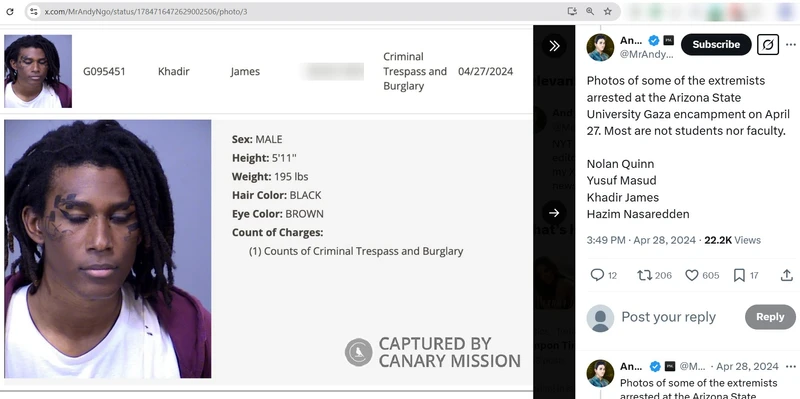Screen dimensions: 800x399
Task: Click the install app icon in address bar
Action: click(x=572, y=11)
